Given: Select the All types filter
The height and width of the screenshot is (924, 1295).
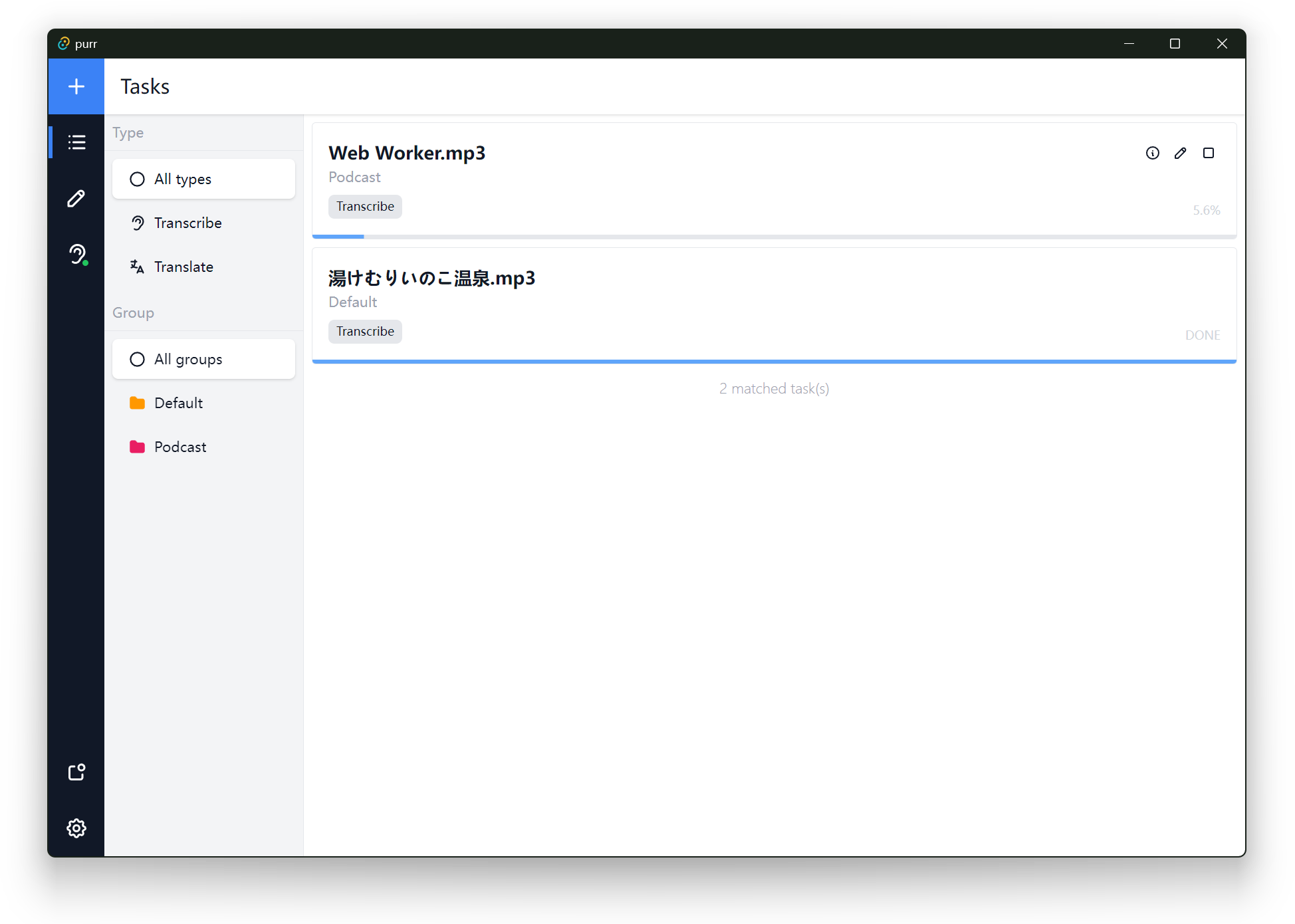Looking at the screenshot, I should 203,179.
